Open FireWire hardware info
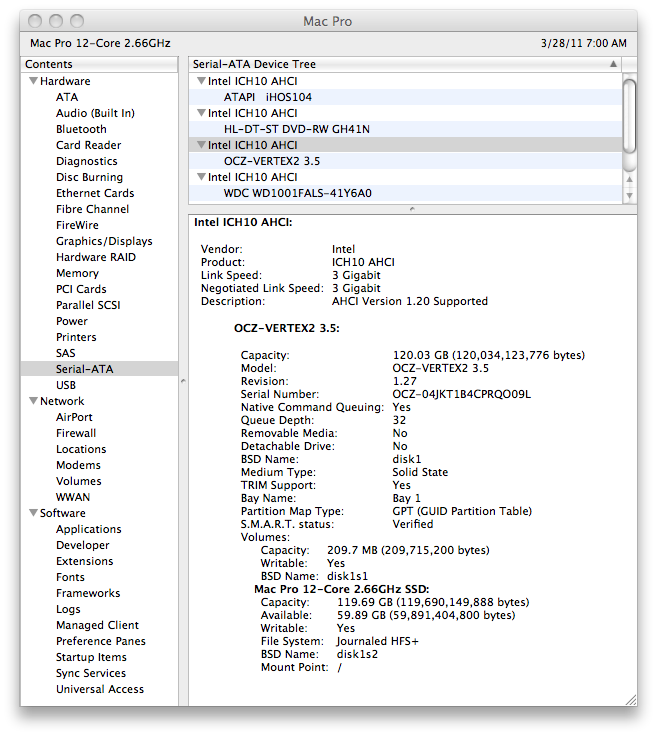Image resolution: width=657 pixels, height=736 pixels. click(x=77, y=225)
